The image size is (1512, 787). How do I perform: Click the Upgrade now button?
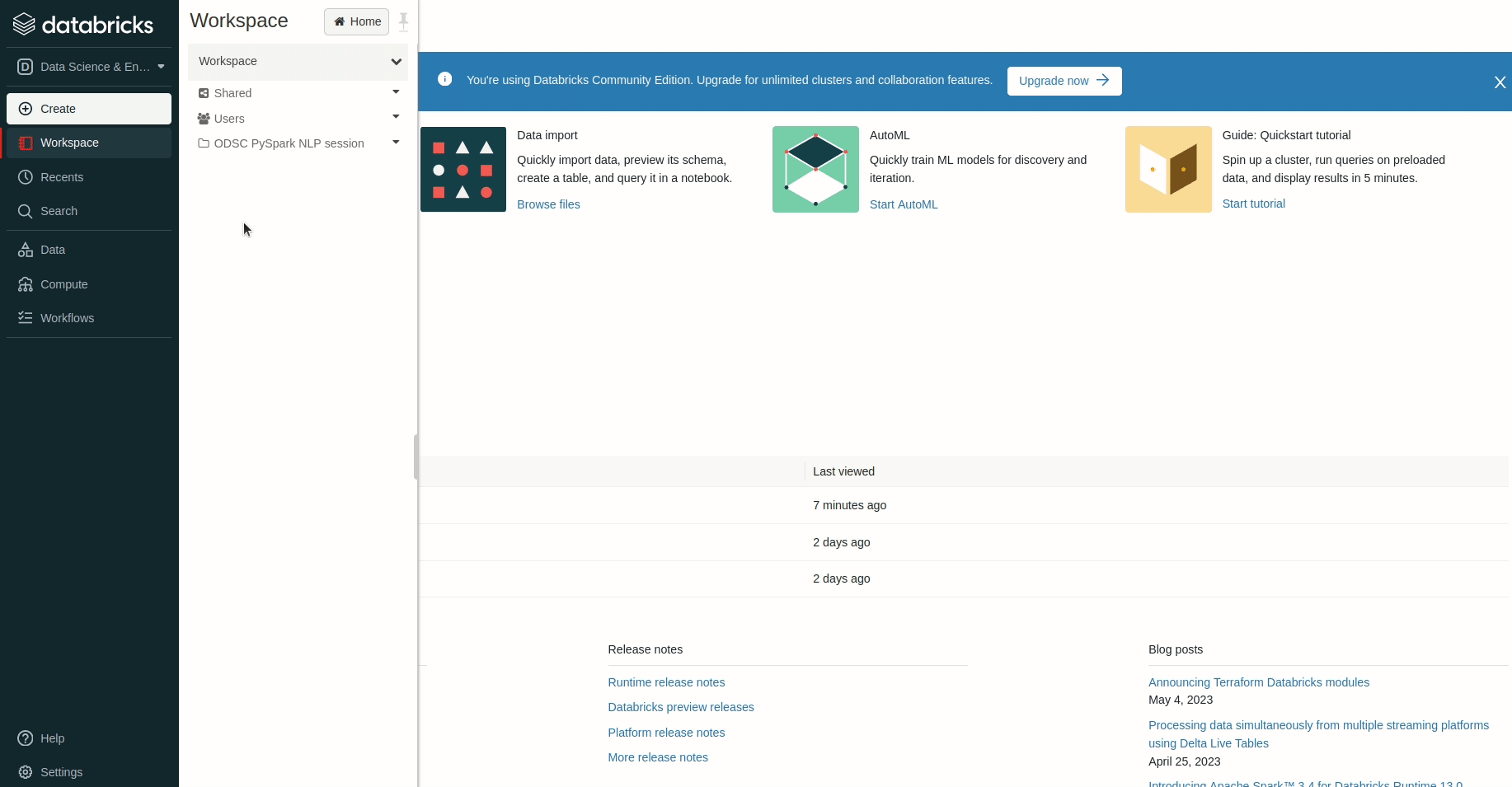click(x=1064, y=81)
